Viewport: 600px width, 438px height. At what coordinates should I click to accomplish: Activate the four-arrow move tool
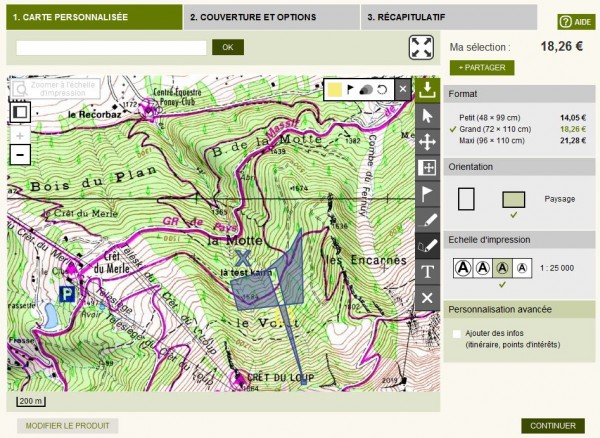click(x=427, y=141)
